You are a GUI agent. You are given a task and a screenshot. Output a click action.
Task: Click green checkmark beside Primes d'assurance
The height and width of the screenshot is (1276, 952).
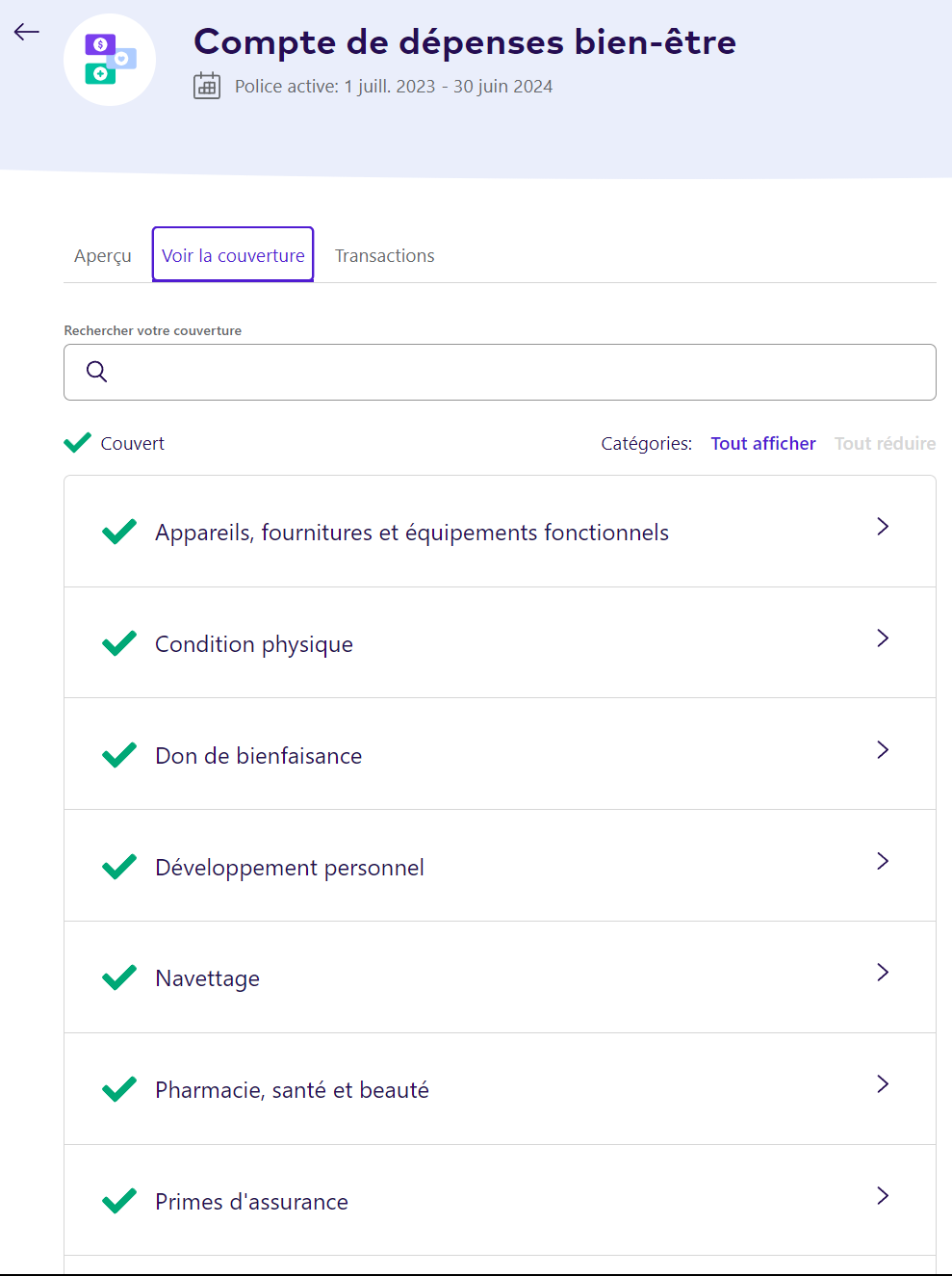tap(119, 1201)
